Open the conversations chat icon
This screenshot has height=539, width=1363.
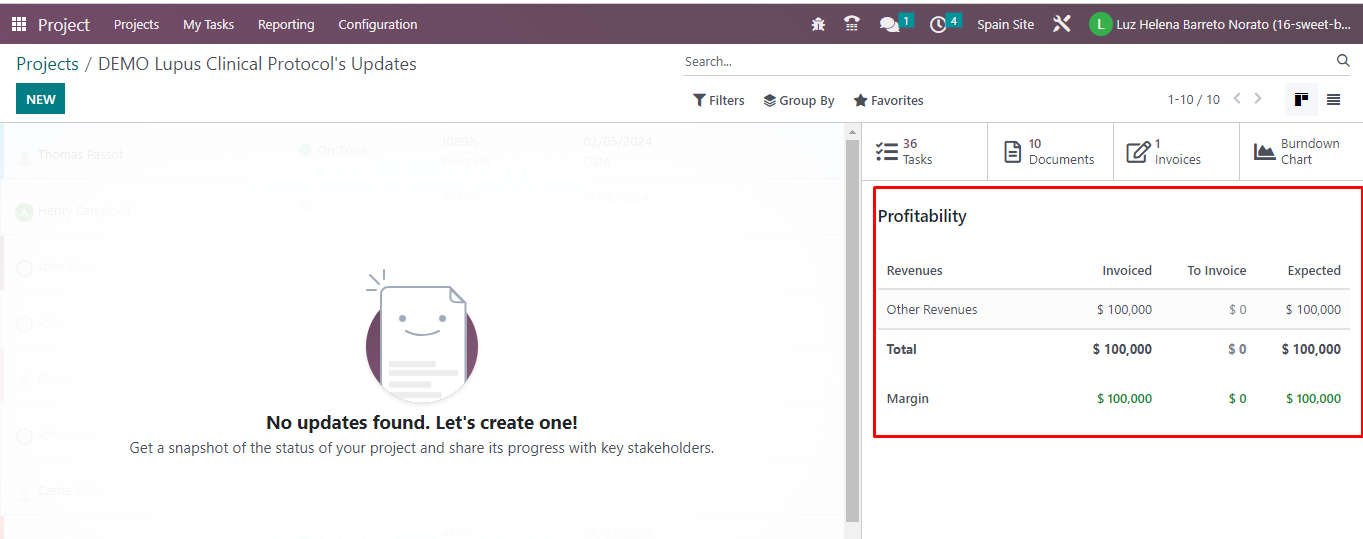click(889, 24)
